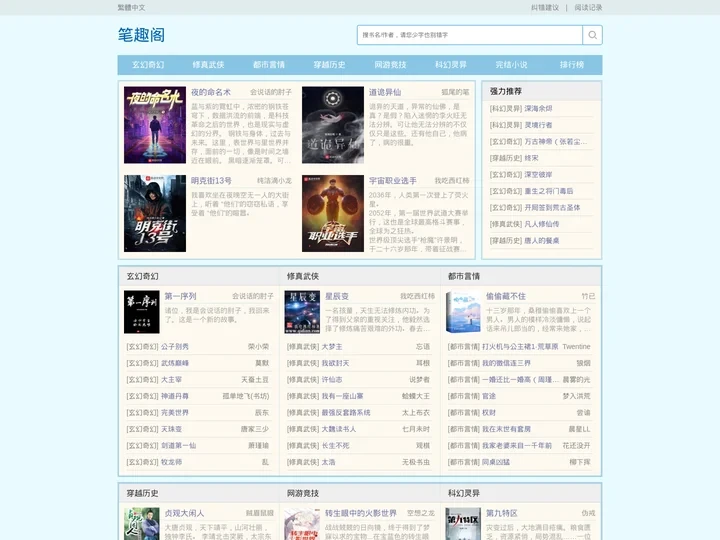Open recommended book 终宋
Image resolution: width=720 pixels, height=540 pixels.
[x=531, y=158]
